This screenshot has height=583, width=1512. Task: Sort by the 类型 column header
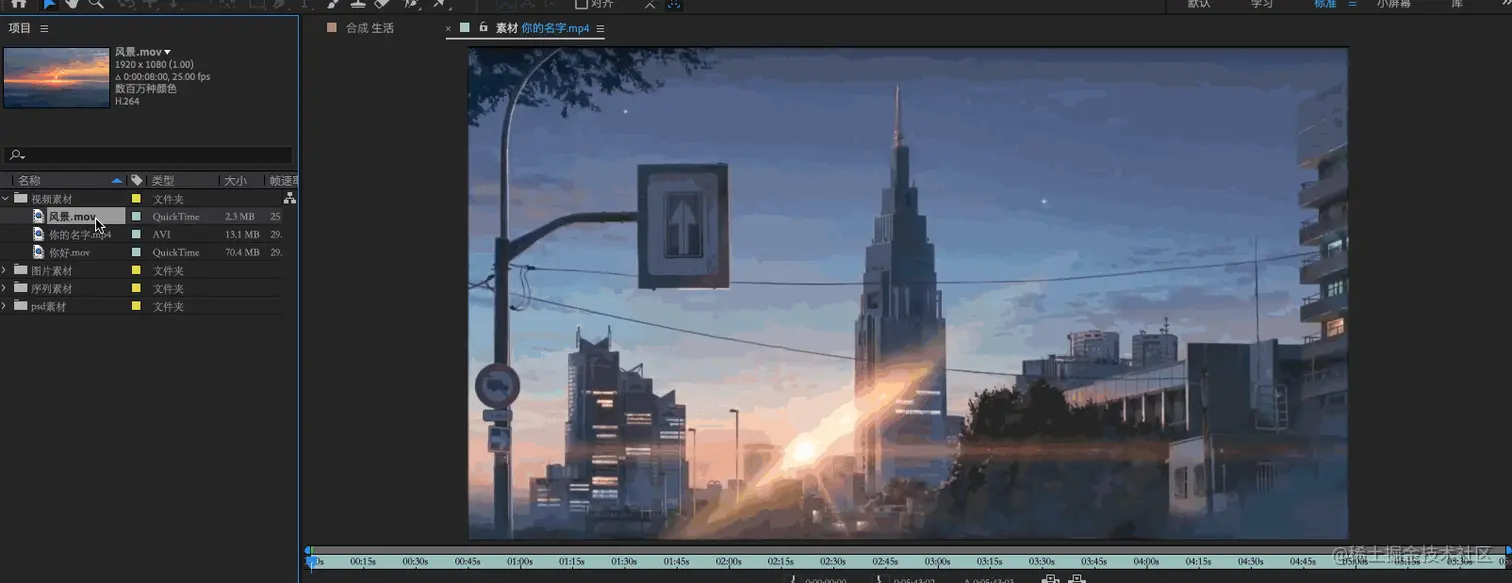[163, 181]
